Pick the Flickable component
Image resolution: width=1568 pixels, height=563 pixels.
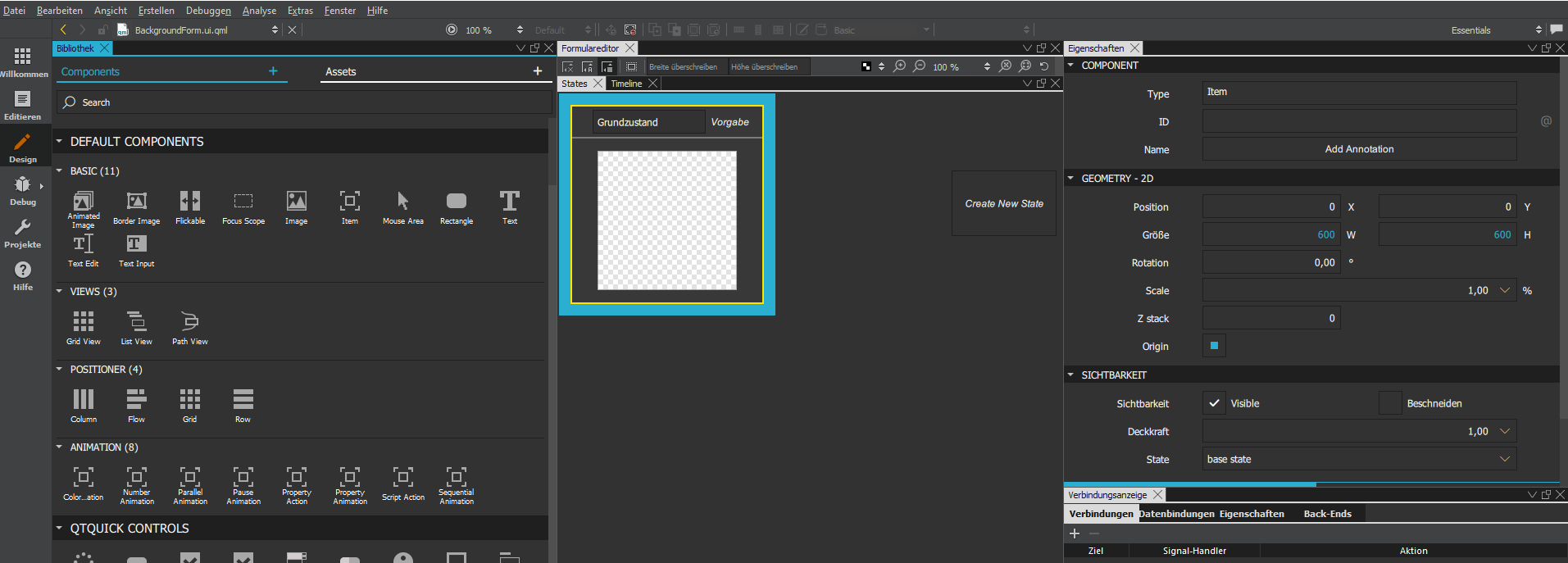[x=190, y=208]
